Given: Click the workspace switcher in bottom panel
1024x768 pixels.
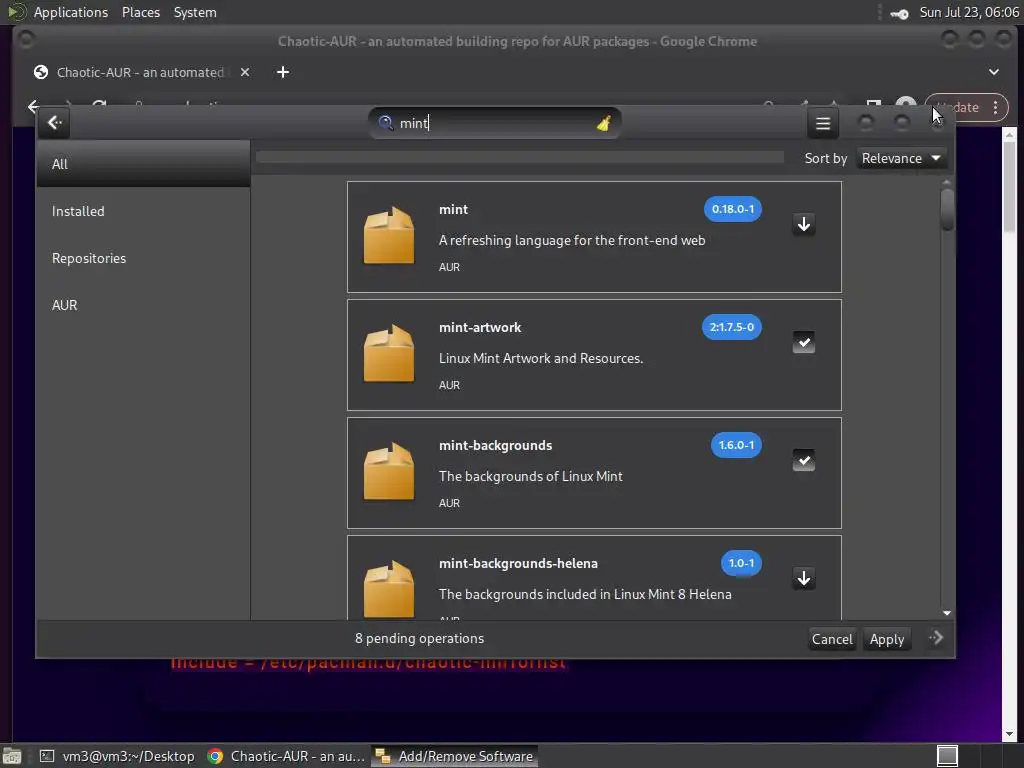Looking at the screenshot, I should coord(947,756).
